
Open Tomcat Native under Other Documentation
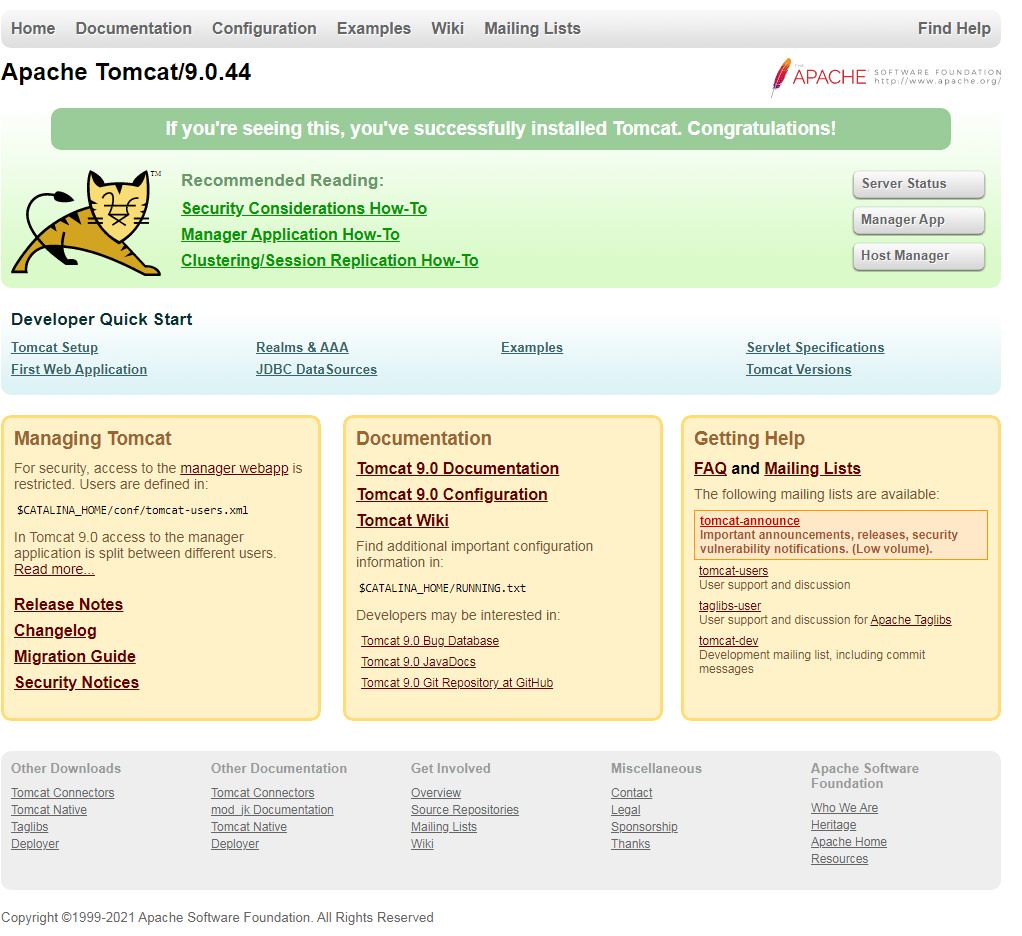249,826
